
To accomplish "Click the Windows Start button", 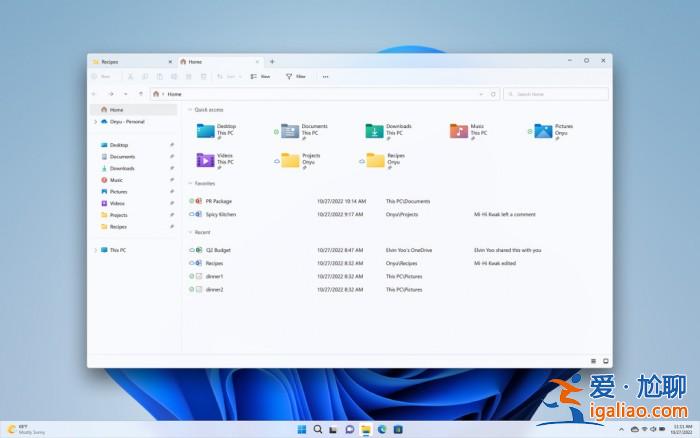I will pos(301,429).
